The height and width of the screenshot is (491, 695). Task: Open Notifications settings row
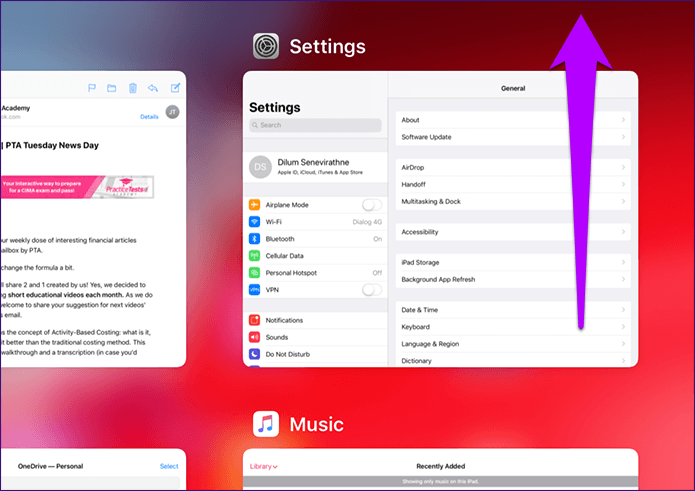pos(315,320)
